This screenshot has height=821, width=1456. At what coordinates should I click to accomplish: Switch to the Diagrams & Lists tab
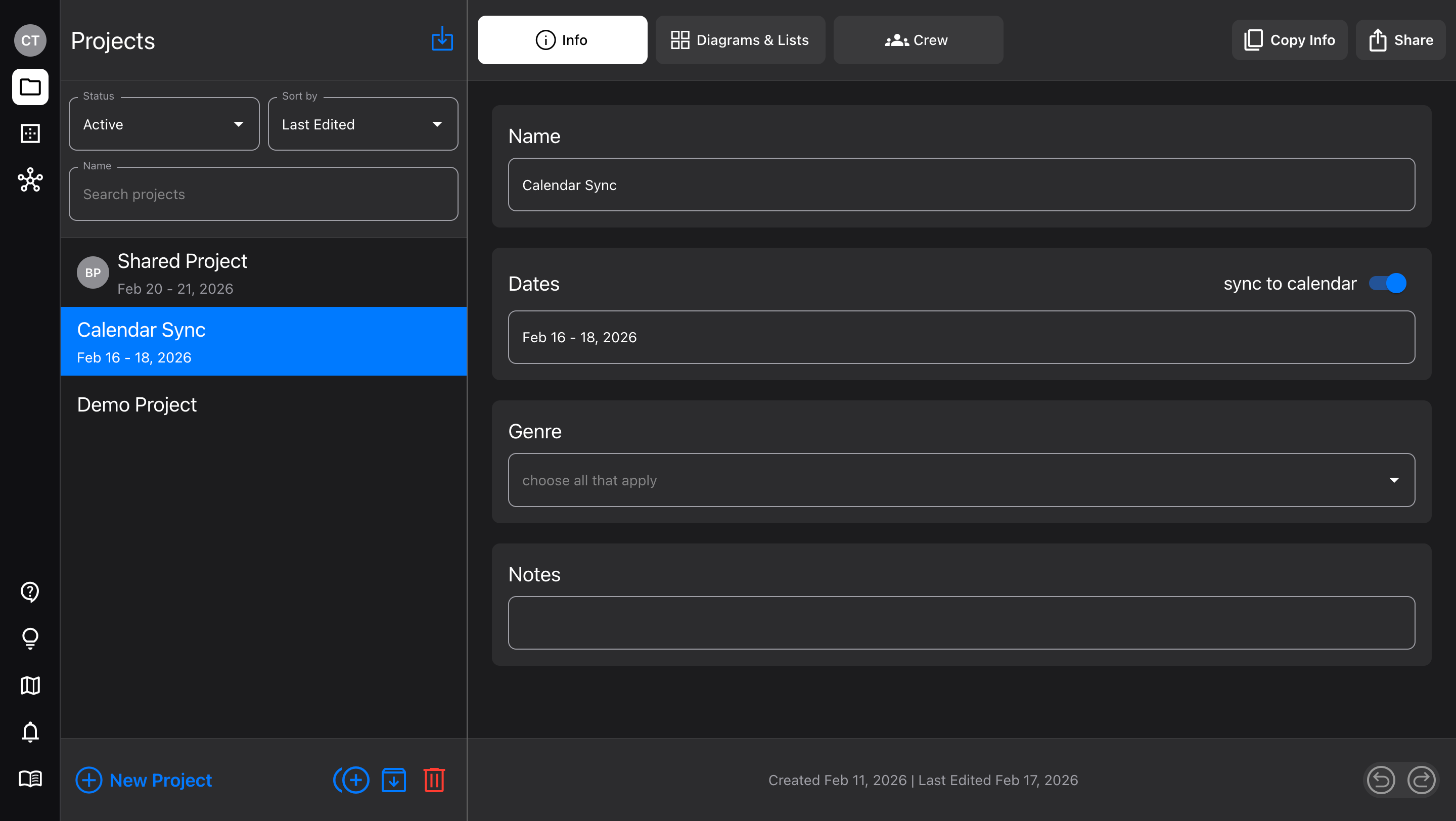[740, 40]
